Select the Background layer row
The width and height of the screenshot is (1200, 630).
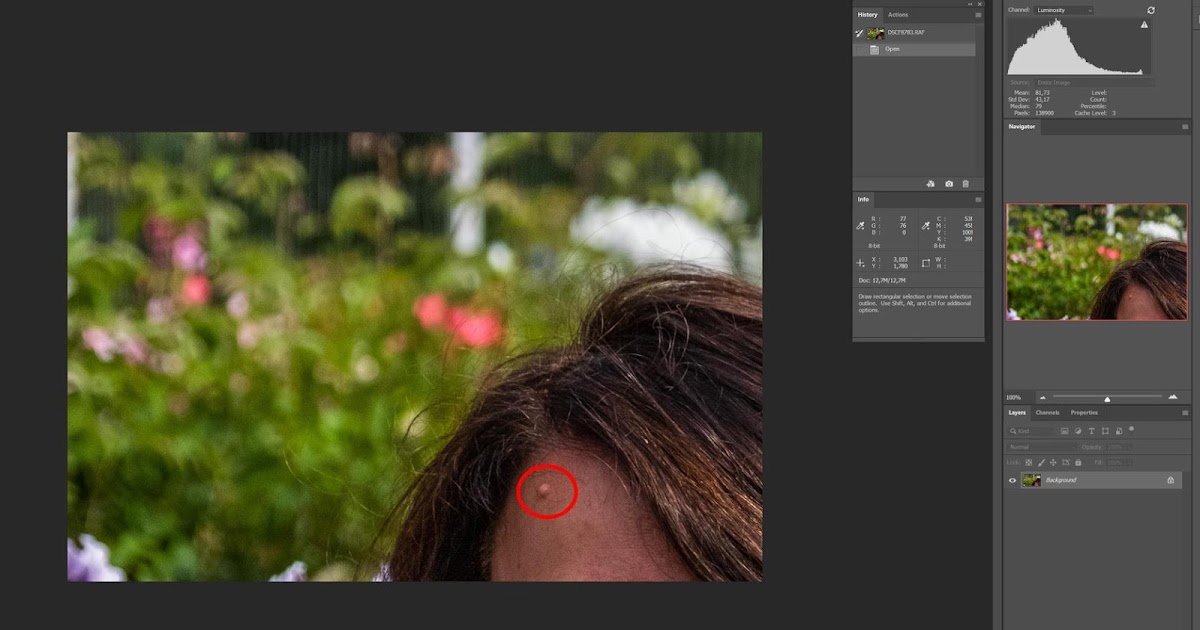pyautogui.click(x=1101, y=480)
